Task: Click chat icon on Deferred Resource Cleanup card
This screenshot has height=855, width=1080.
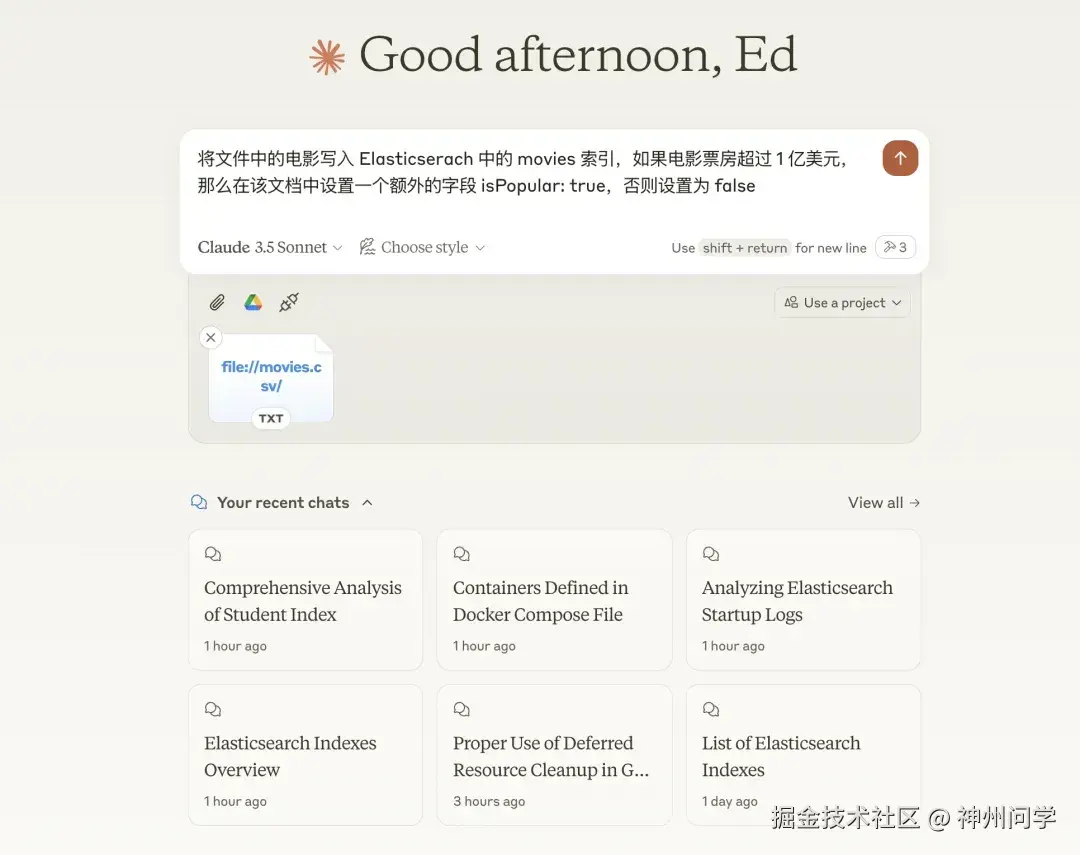Action: click(x=461, y=709)
